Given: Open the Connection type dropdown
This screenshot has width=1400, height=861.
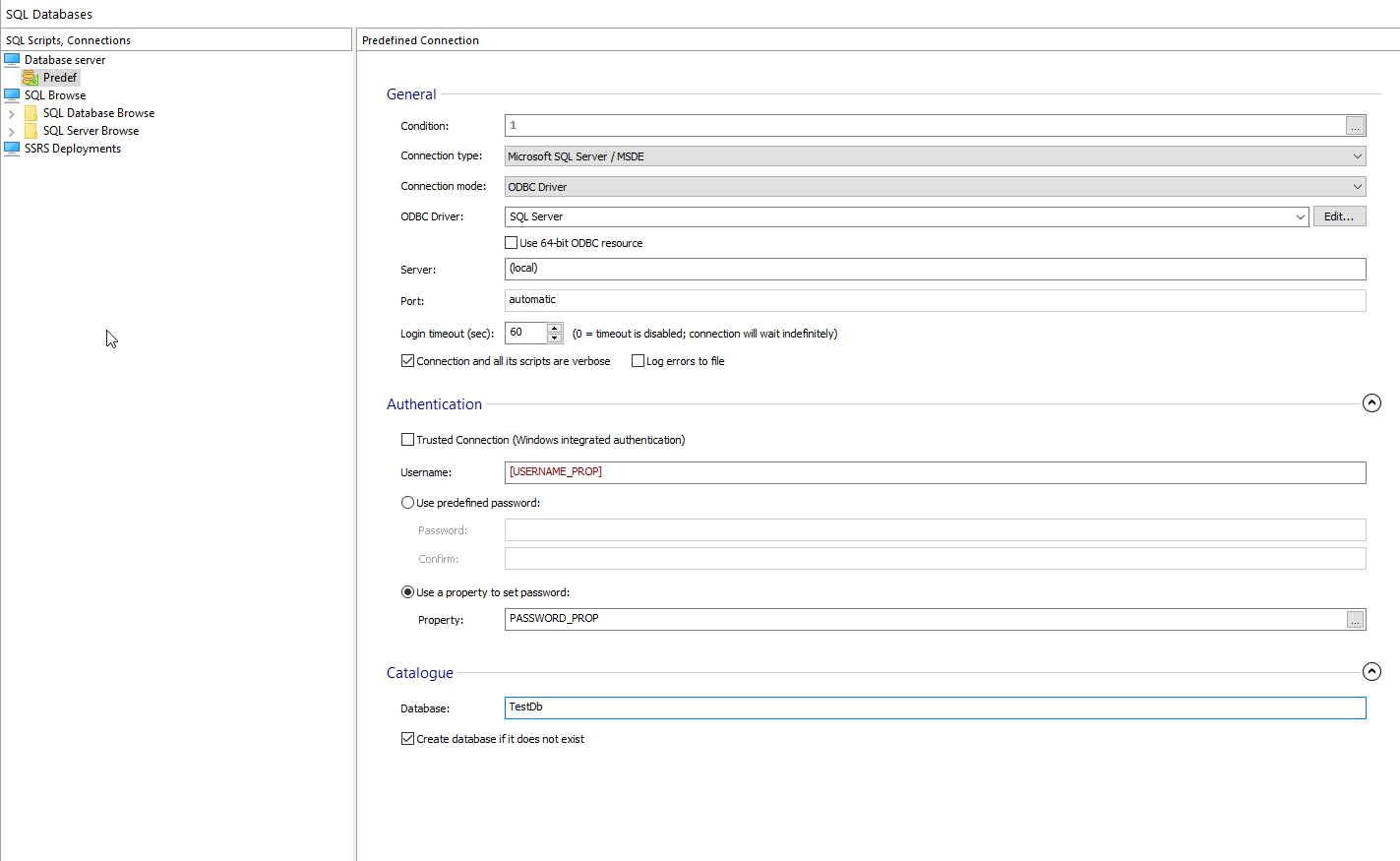Looking at the screenshot, I should (x=1358, y=156).
